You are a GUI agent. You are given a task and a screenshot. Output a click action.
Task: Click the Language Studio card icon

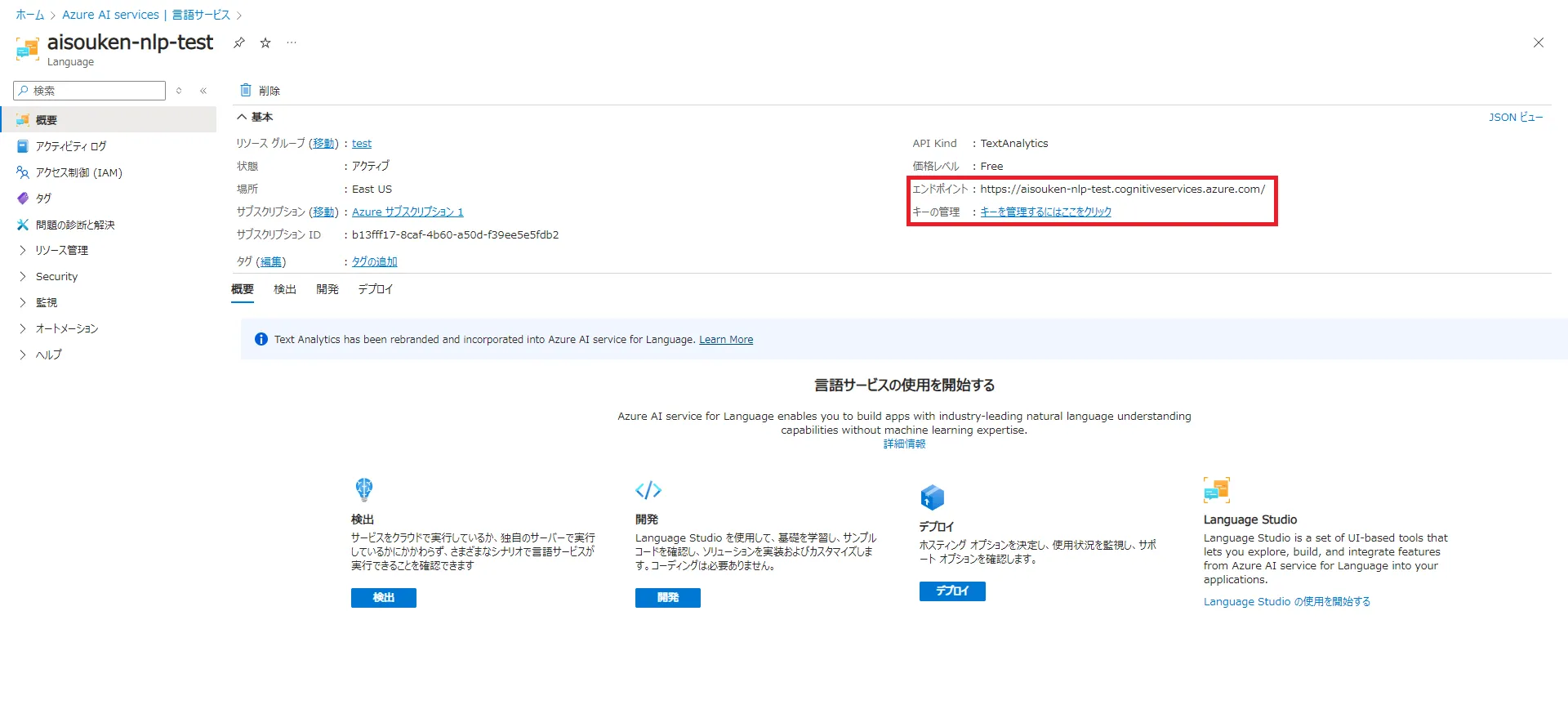click(x=1217, y=490)
